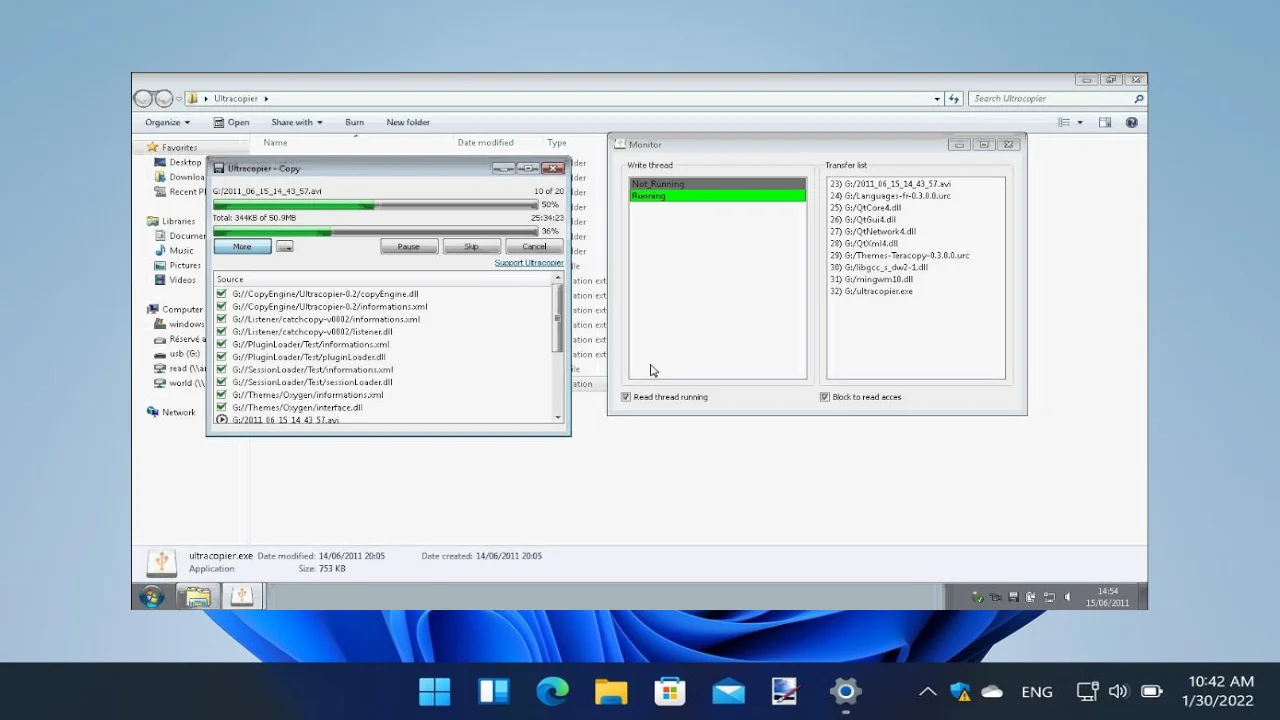Click the Back arrow in Explorer
This screenshot has width=1280, height=720.
pos(143,98)
